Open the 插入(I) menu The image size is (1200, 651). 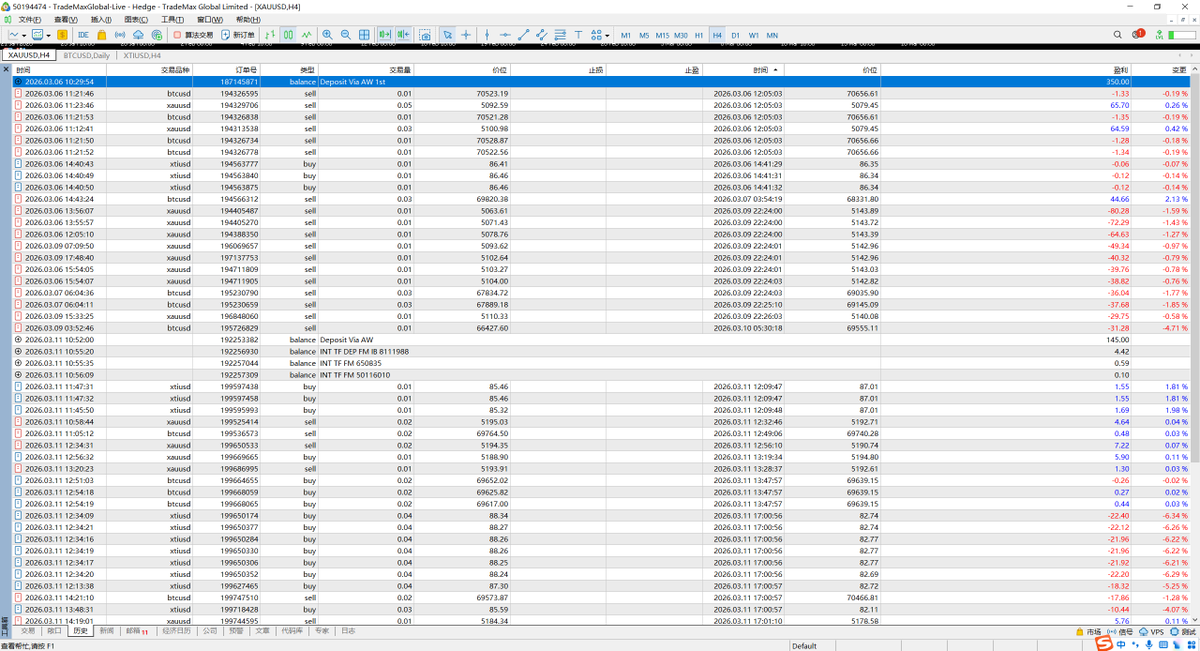pos(101,19)
